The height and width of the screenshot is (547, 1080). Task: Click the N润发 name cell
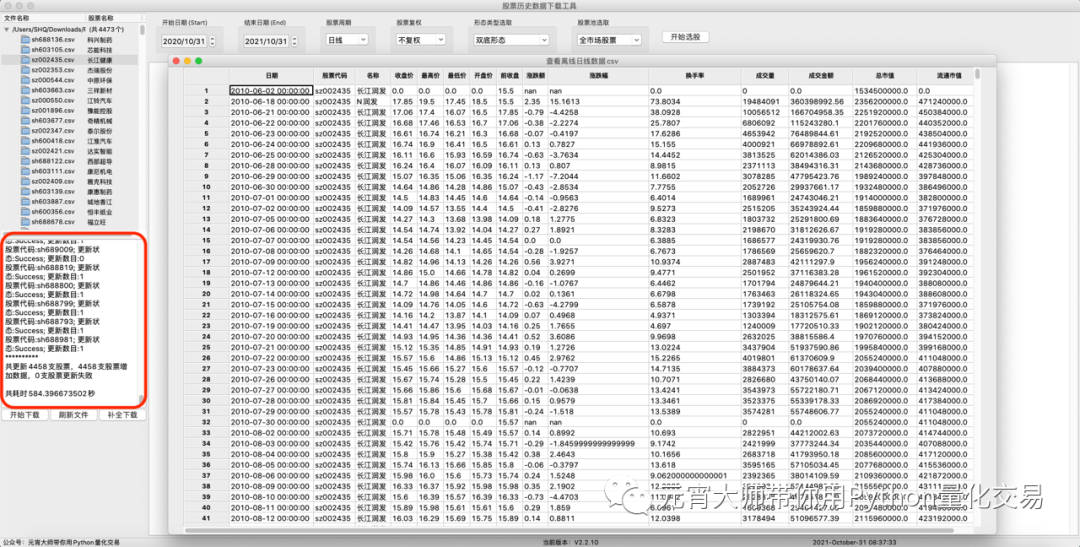373,101
